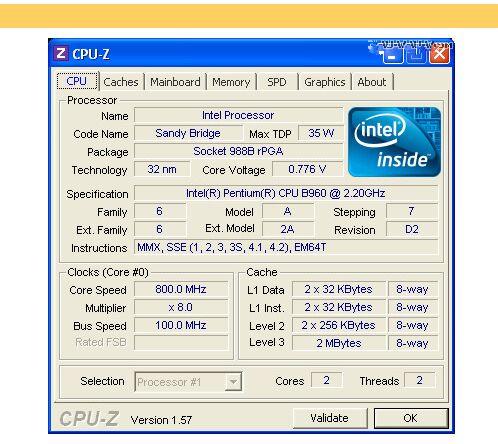The width and height of the screenshot is (498, 444).
Task: Click the CPU-Z purple Z title icon
Action: (x=61, y=54)
